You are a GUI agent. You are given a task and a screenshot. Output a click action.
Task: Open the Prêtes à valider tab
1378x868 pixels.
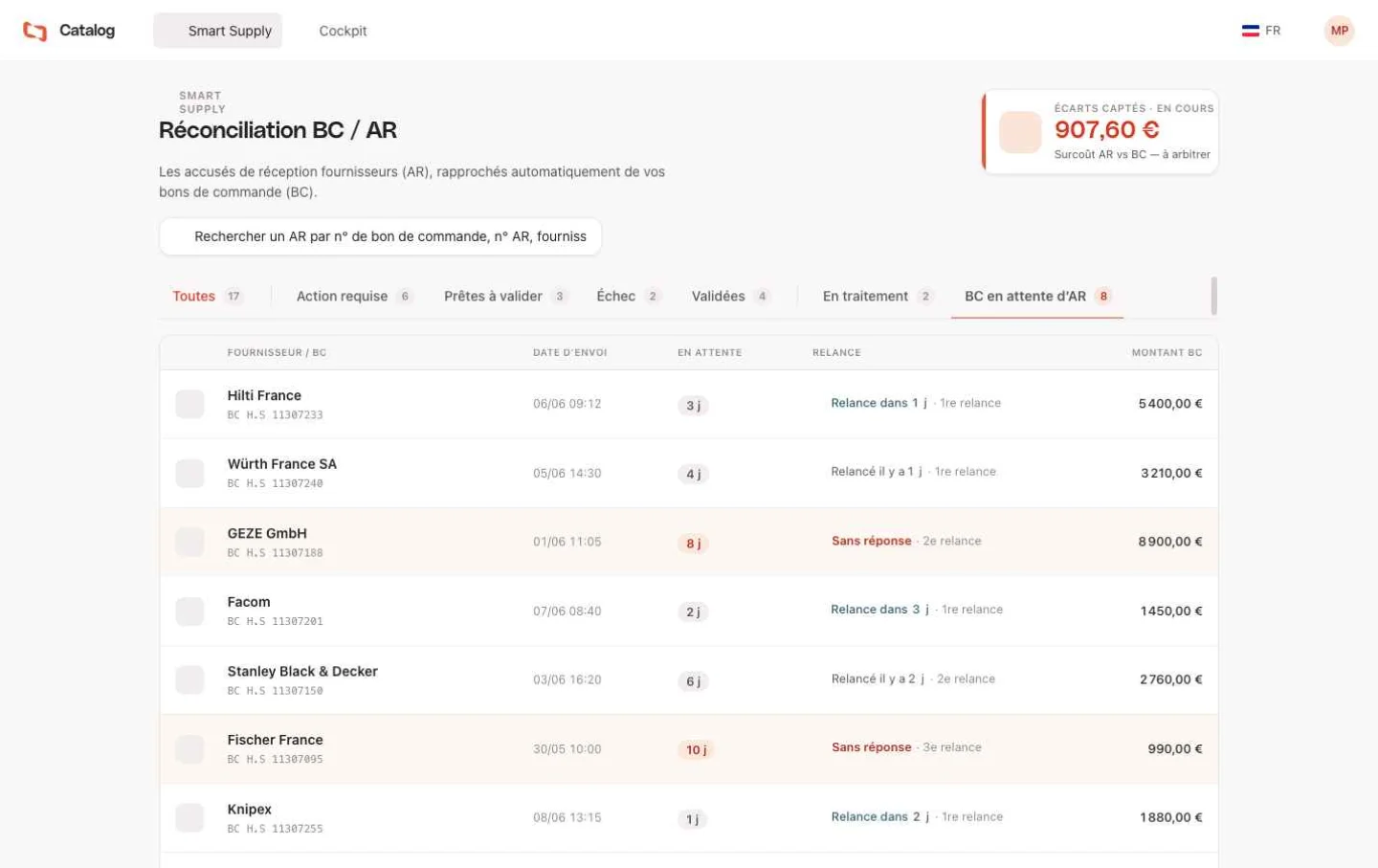click(x=505, y=297)
